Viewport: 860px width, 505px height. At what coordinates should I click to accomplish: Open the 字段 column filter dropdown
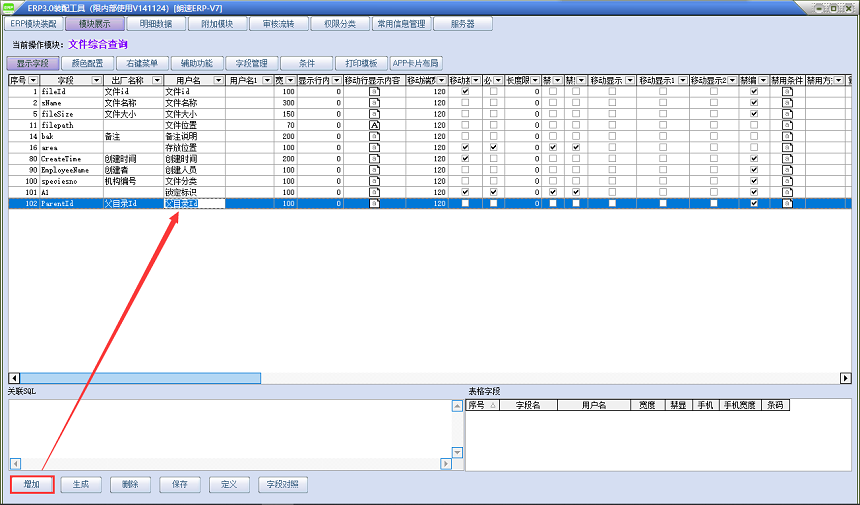(96, 80)
